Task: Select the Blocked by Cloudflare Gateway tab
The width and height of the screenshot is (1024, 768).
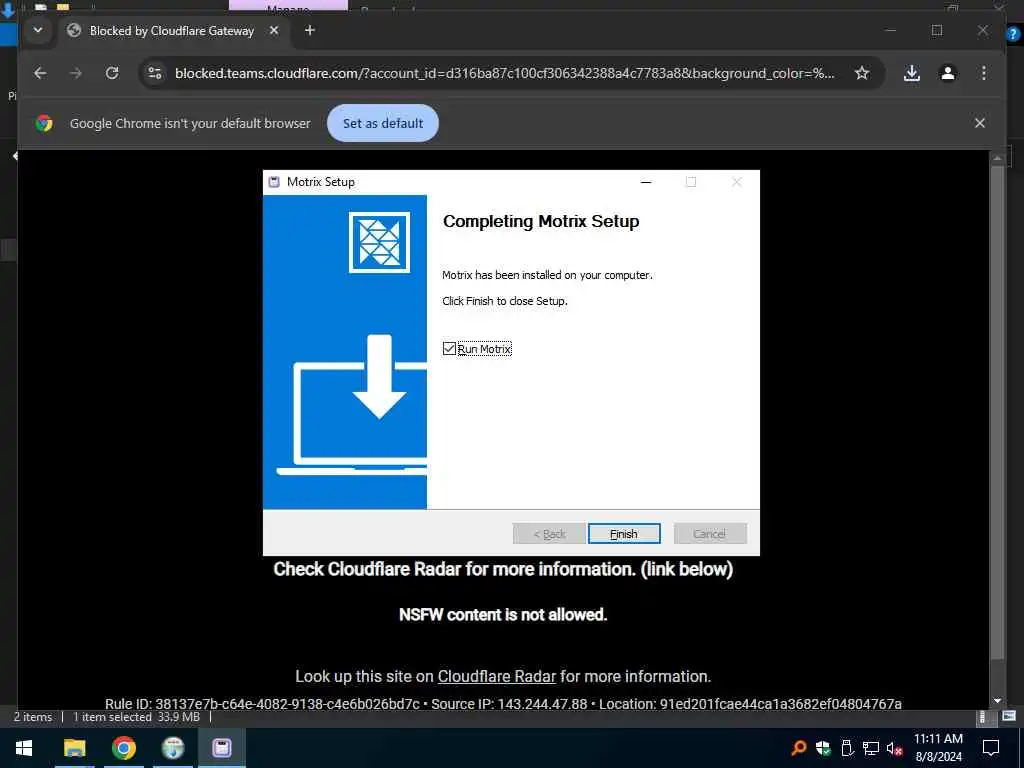Action: click(171, 31)
